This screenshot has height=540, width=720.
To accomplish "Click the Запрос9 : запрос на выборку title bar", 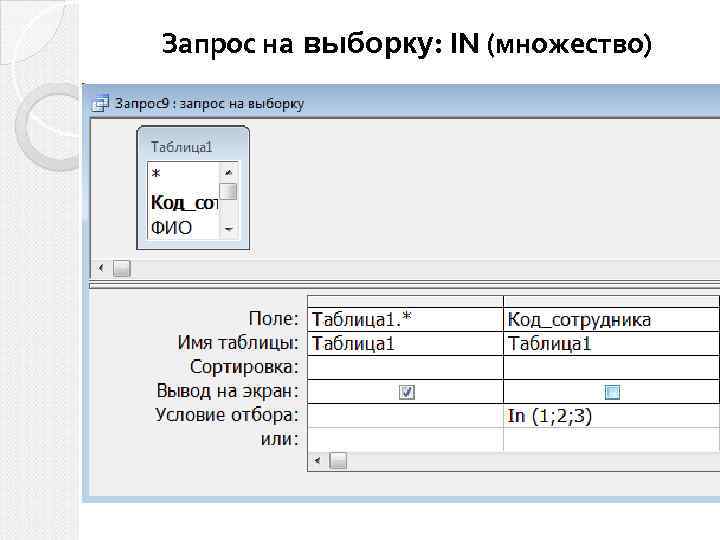I will (x=402, y=103).
